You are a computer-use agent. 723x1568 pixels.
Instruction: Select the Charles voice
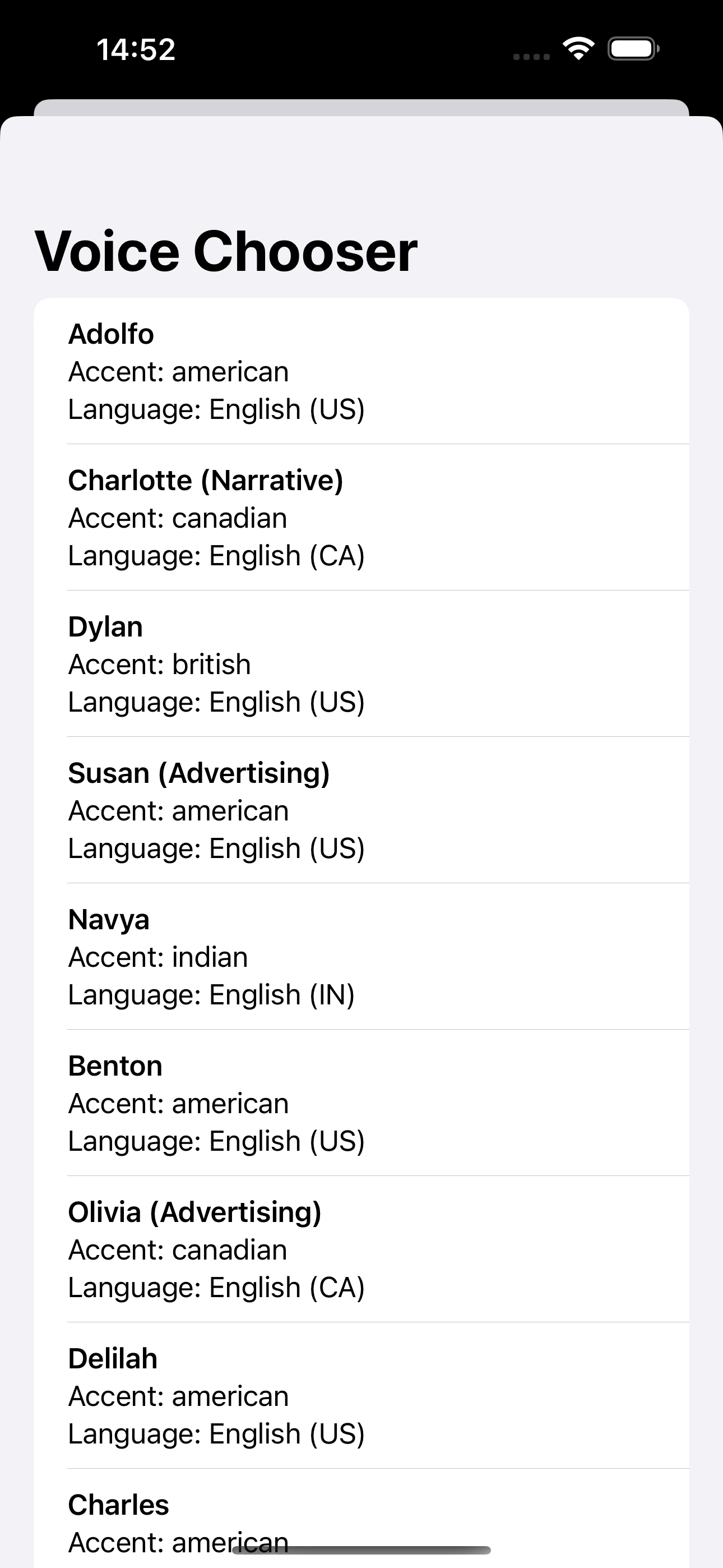click(x=118, y=1505)
